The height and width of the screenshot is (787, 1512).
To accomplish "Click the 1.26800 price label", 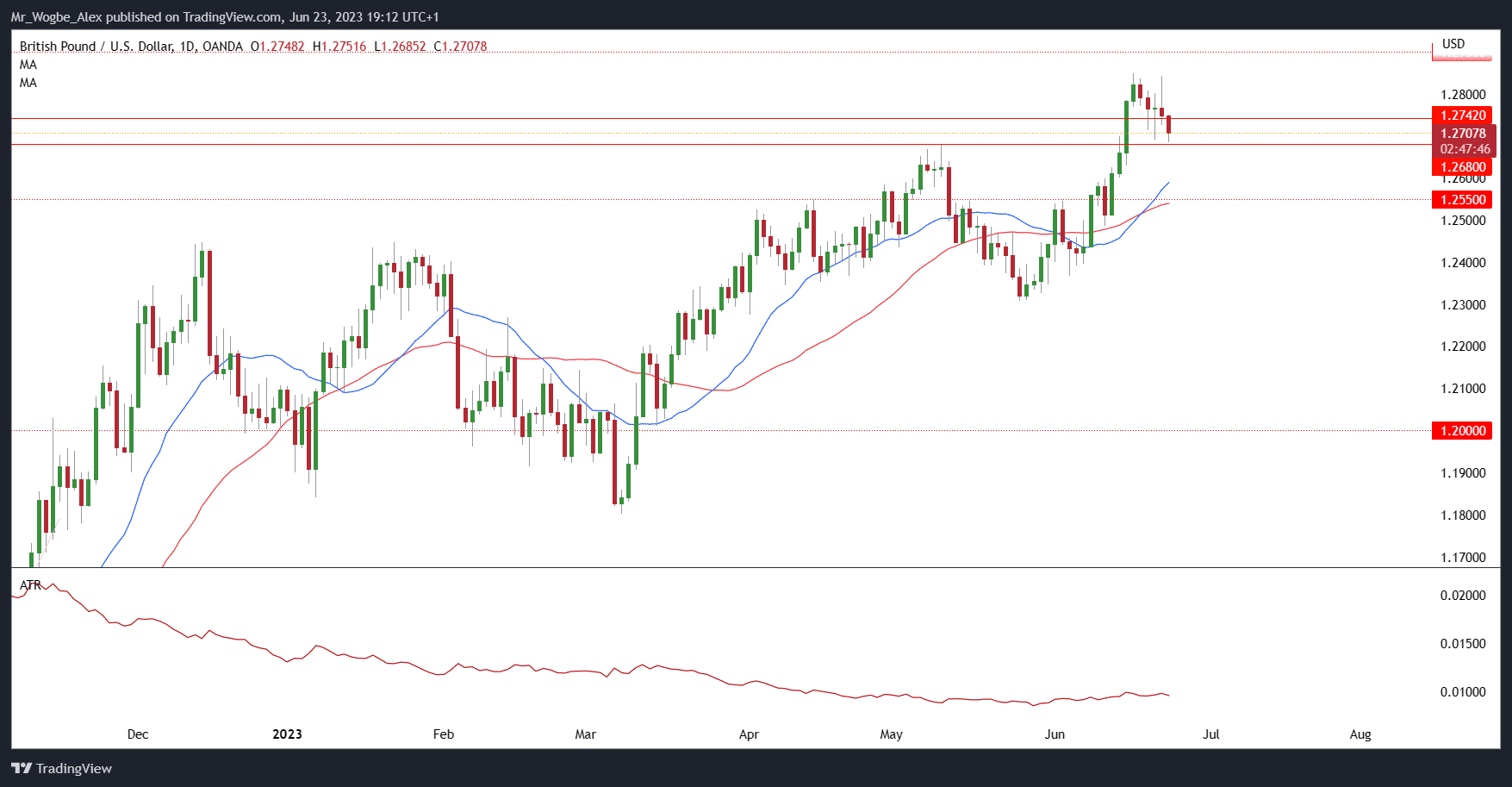I will coord(1462,167).
